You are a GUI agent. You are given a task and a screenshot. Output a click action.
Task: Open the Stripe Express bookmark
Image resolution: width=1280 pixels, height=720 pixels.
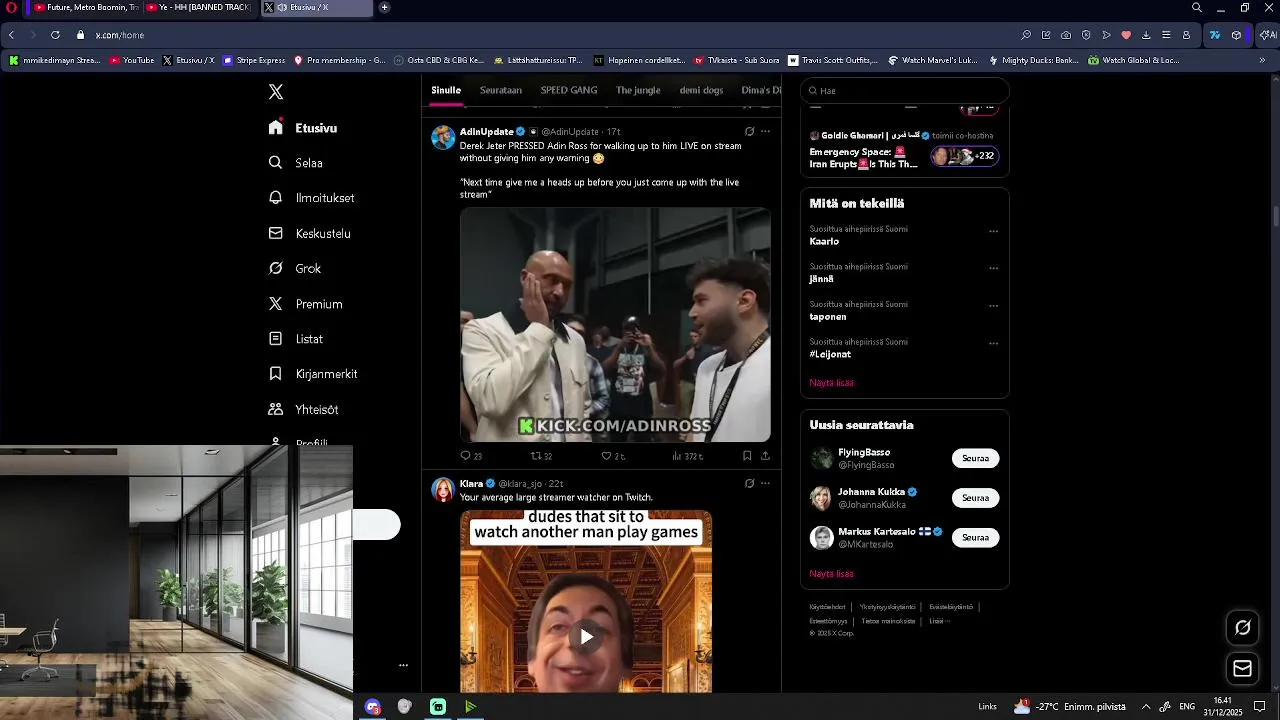pyautogui.click(x=254, y=60)
